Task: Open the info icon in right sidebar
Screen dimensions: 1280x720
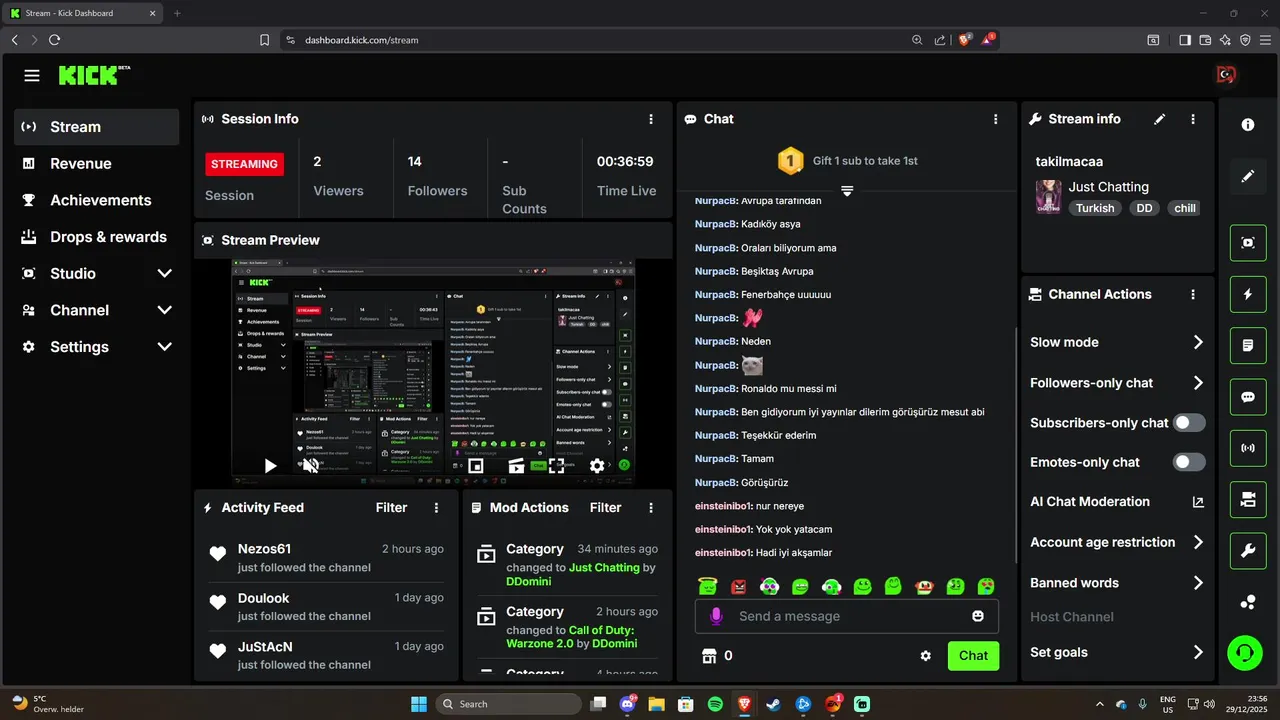Action: pos(1248,125)
